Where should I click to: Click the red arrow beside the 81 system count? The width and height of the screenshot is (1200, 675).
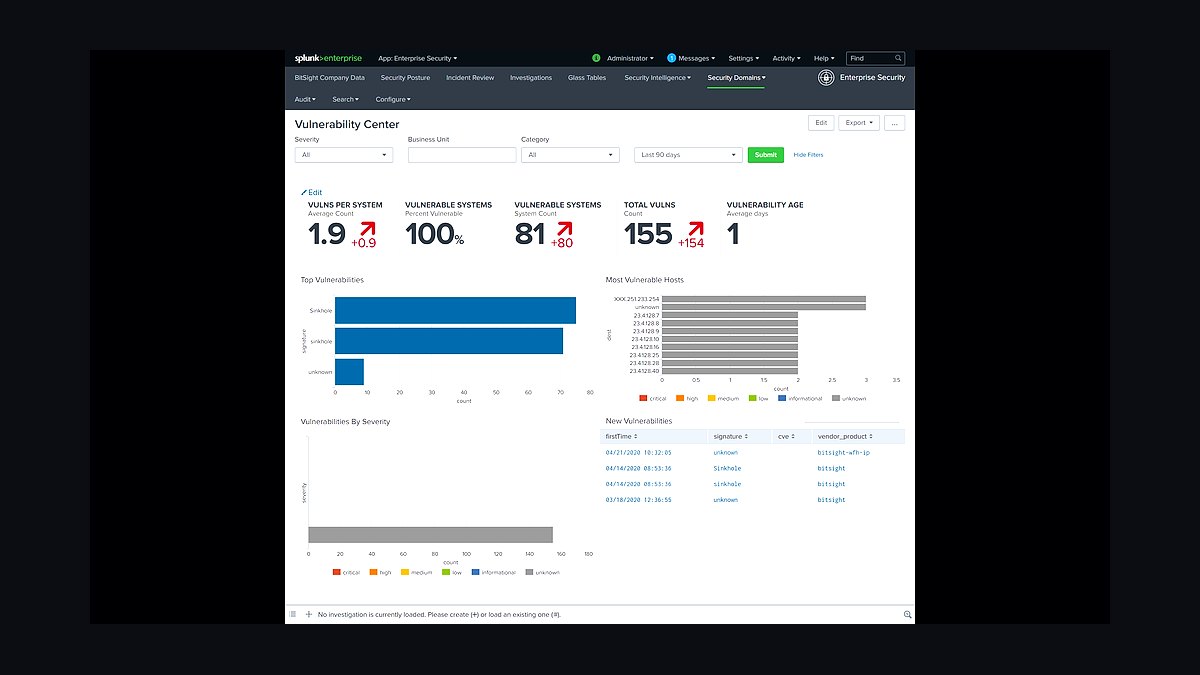pyautogui.click(x=563, y=229)
